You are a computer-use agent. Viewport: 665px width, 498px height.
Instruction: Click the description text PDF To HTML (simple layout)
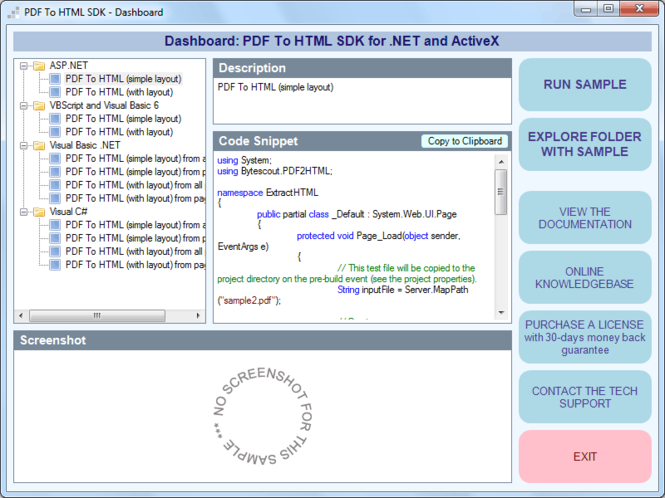(276, 87)
